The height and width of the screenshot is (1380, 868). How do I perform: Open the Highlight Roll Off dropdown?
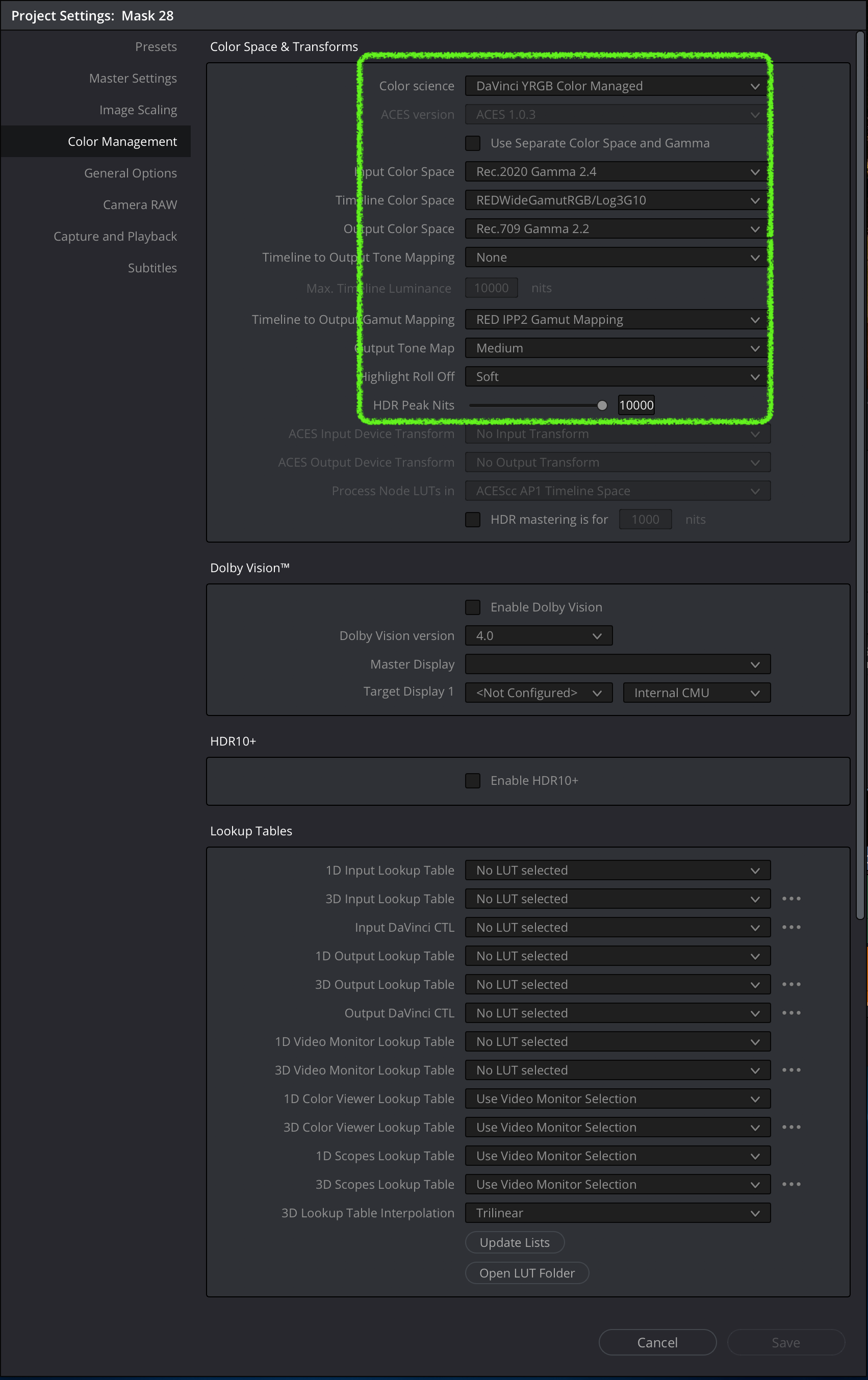pyautogui.click(x=618, y=376)
